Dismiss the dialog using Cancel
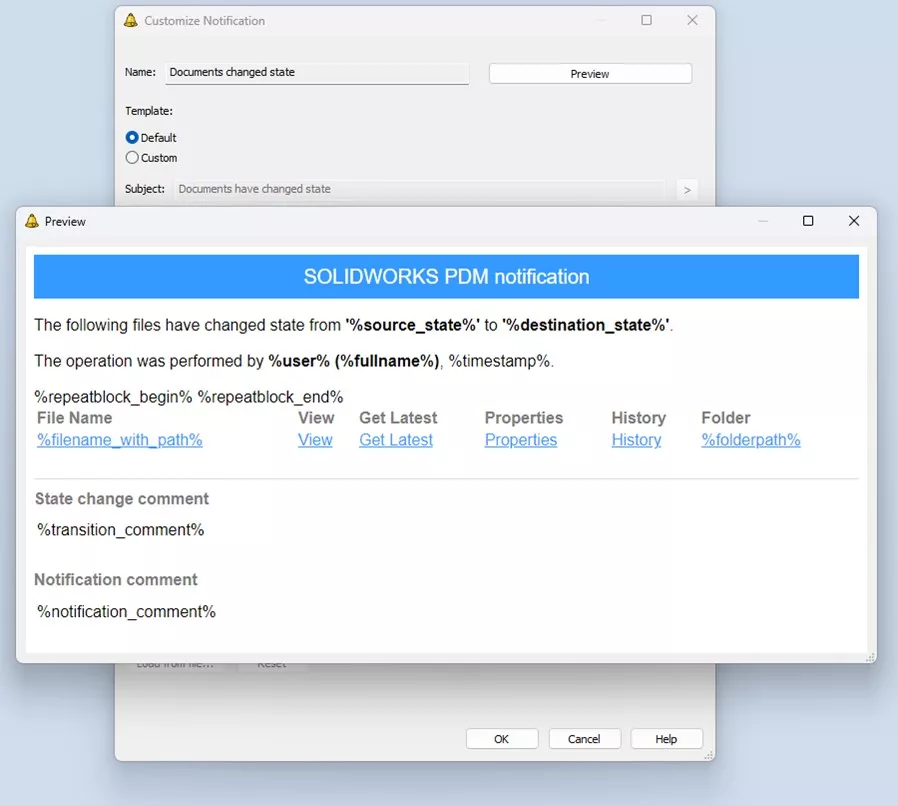The width and height of the screenshot is (898, 806). pyautogui.click(x=584, y=738)
